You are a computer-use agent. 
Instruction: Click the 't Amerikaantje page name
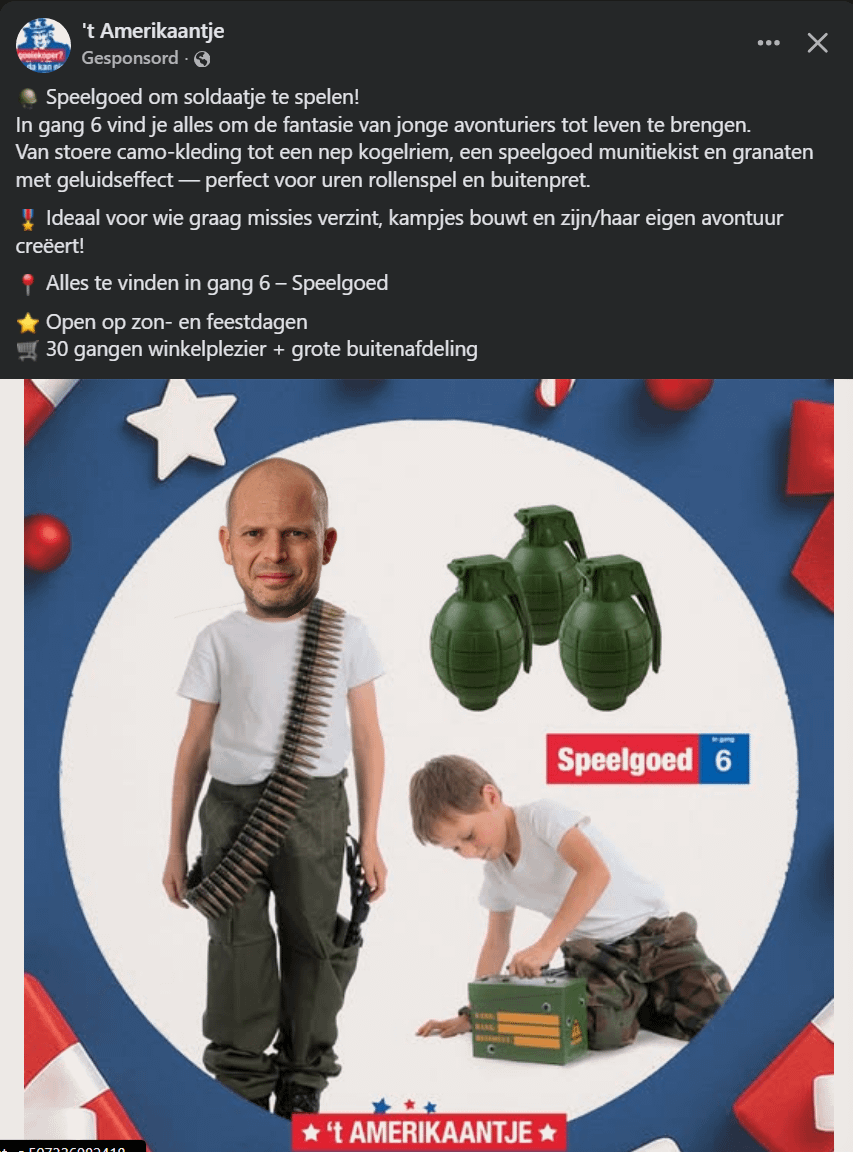[153, 31]
